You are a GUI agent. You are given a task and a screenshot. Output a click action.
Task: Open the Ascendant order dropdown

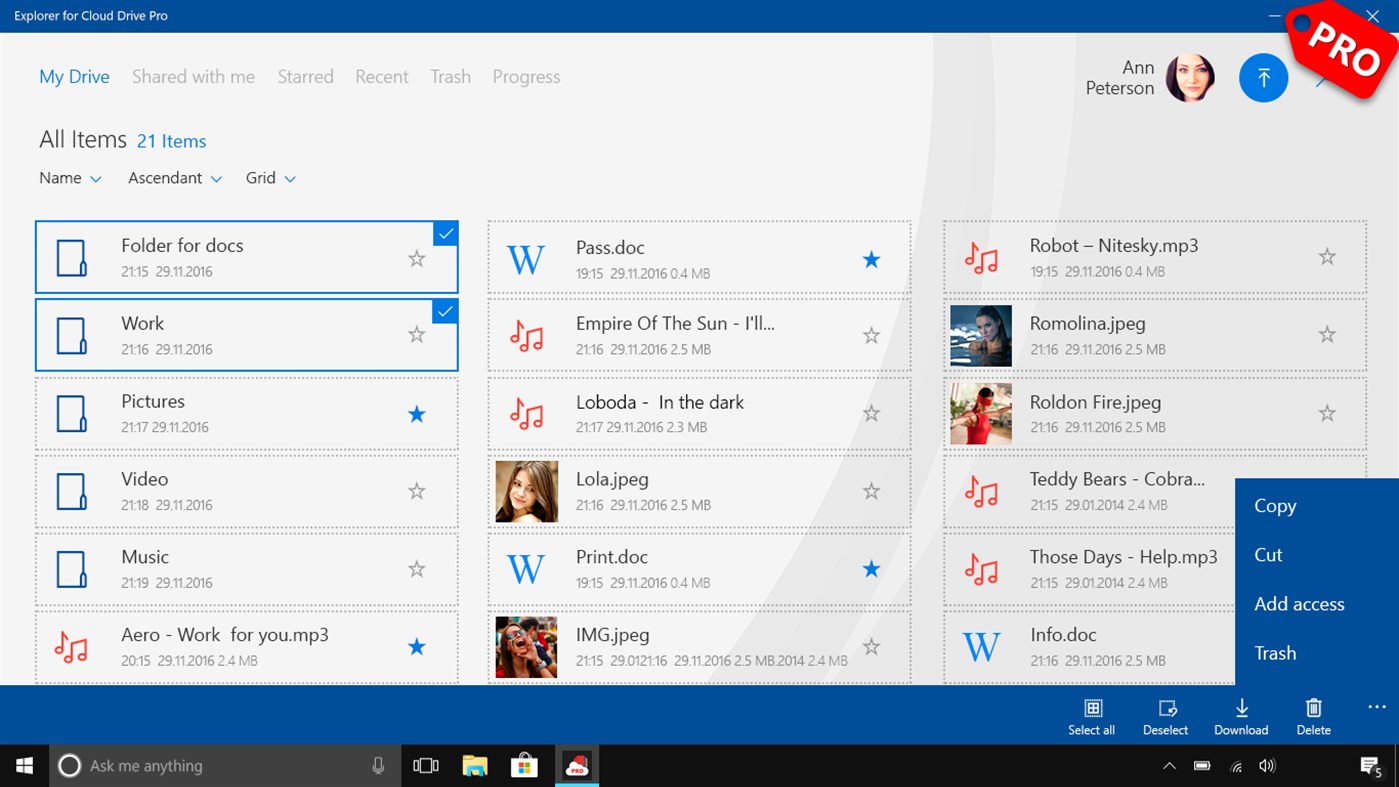tap(175, 178)
